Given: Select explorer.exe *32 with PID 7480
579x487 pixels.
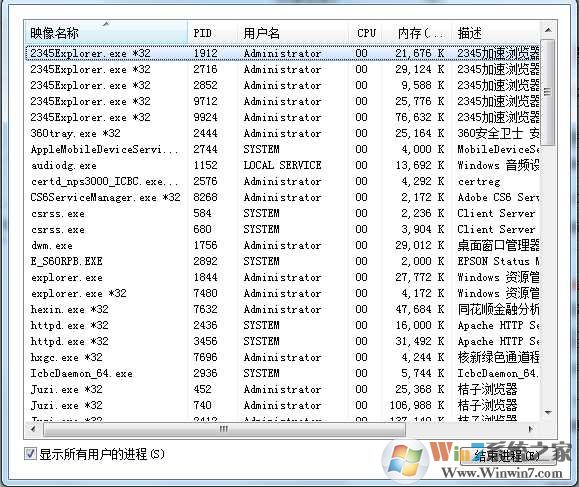Looking at the screenshot, I should coord(282,293).
